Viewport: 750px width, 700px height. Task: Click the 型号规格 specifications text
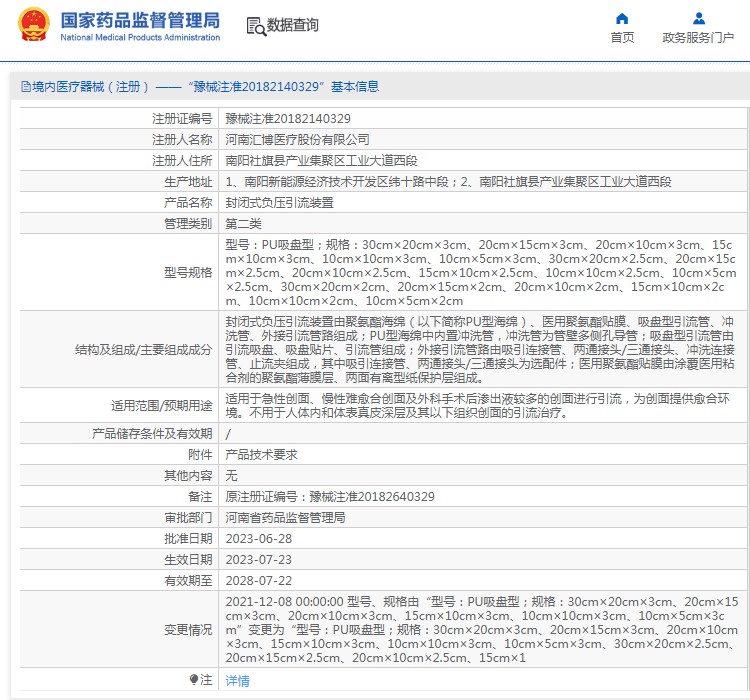481,273
